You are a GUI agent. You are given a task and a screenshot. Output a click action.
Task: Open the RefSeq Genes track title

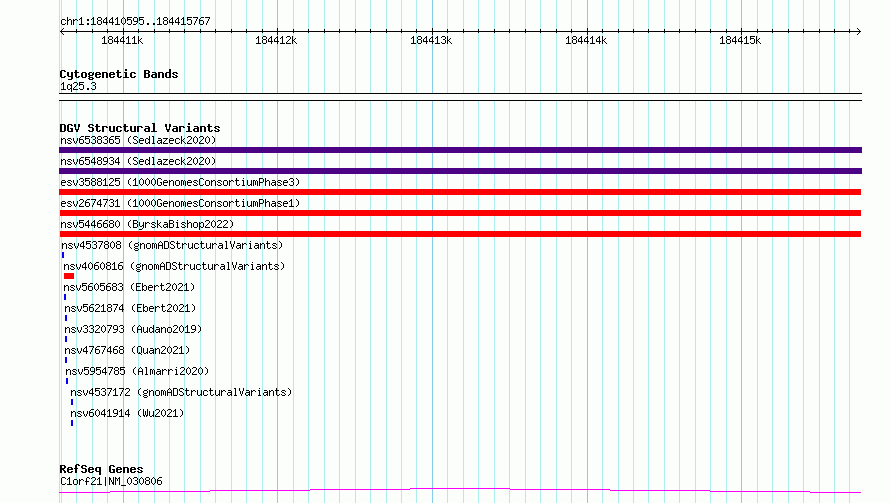[101, 469]
